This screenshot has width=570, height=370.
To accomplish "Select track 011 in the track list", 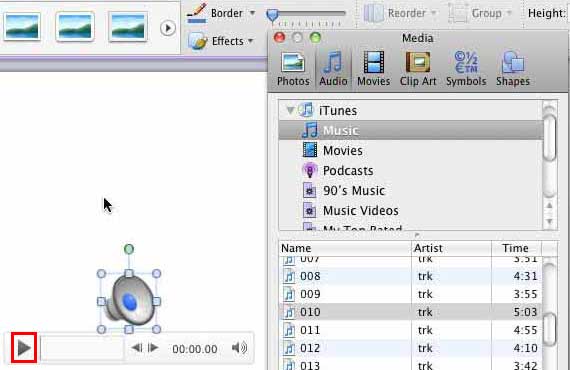I will (411, 330).
